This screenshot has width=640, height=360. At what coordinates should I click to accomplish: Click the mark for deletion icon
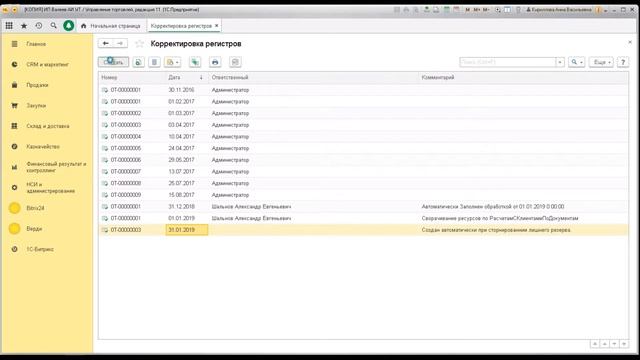(154, 62)
